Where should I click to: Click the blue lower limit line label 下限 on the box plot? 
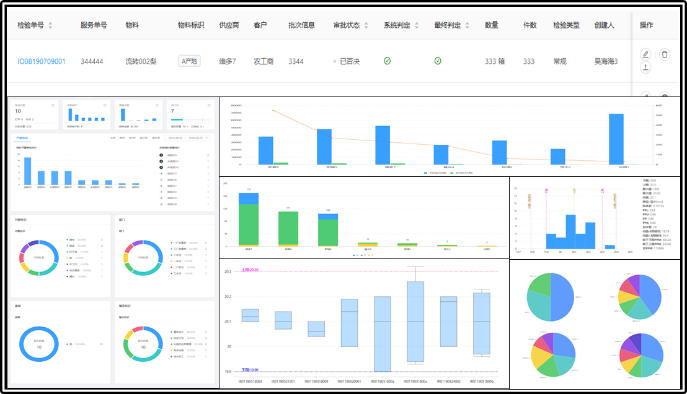tap(250, 370)
